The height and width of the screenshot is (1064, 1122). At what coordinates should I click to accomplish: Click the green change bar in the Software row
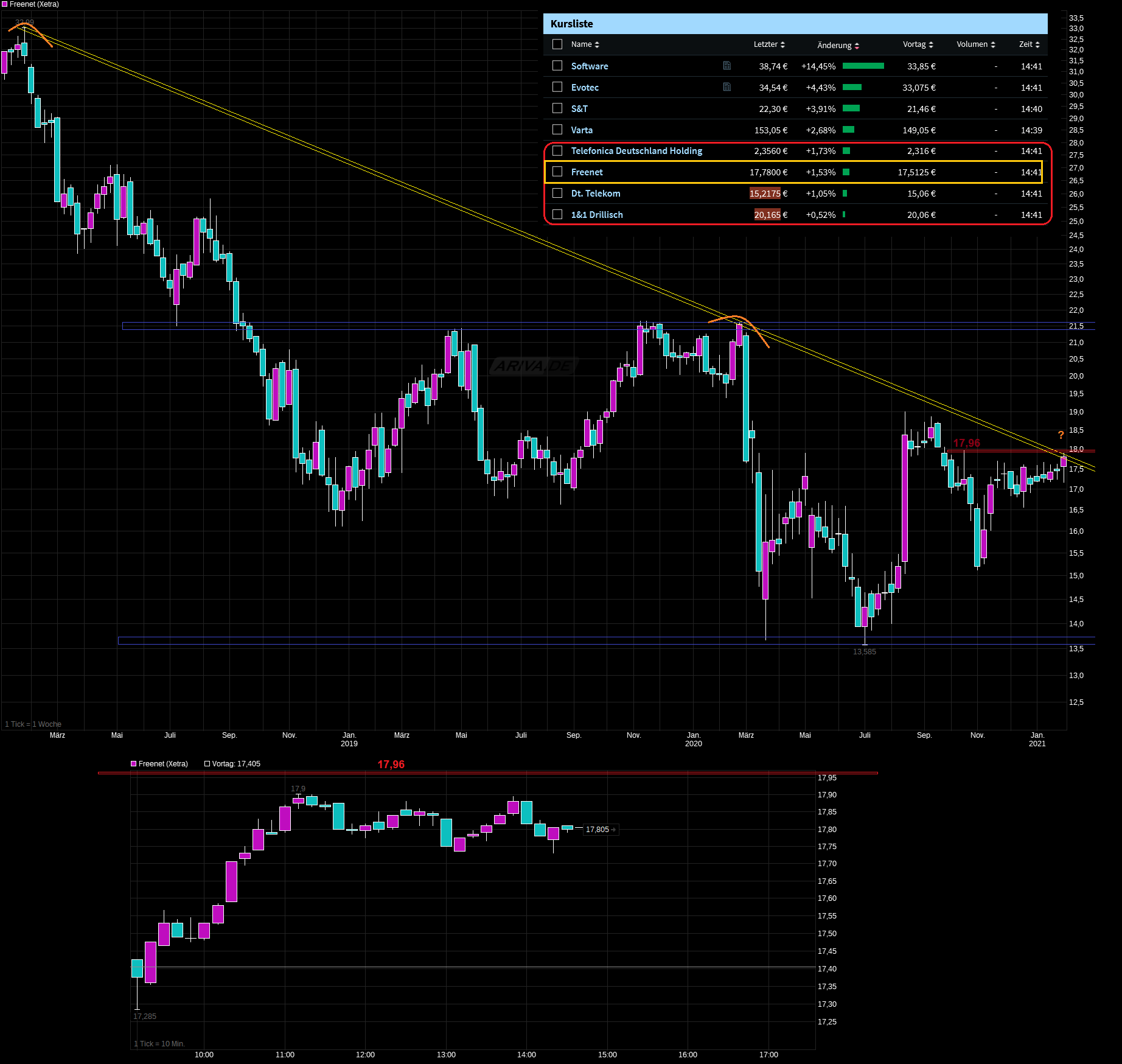863,66
